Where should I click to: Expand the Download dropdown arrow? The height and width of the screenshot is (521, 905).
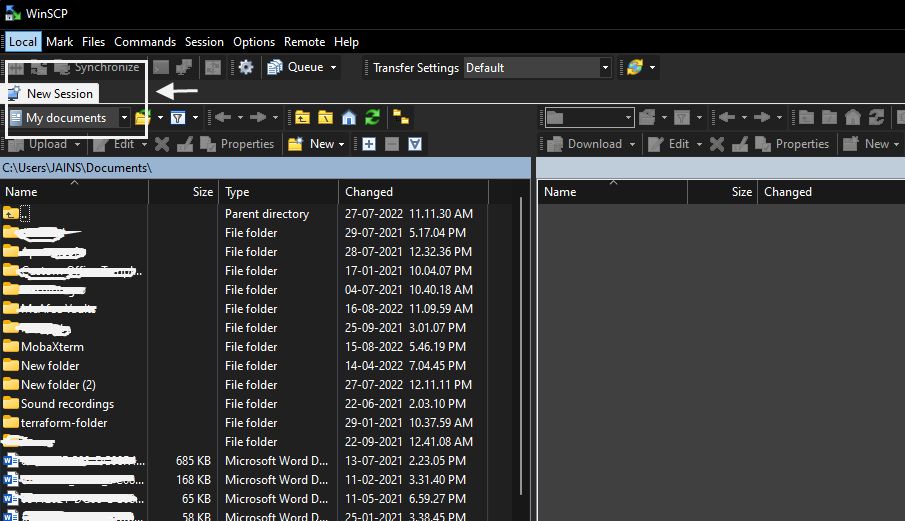pyautogui.click(x=632, y=144)
